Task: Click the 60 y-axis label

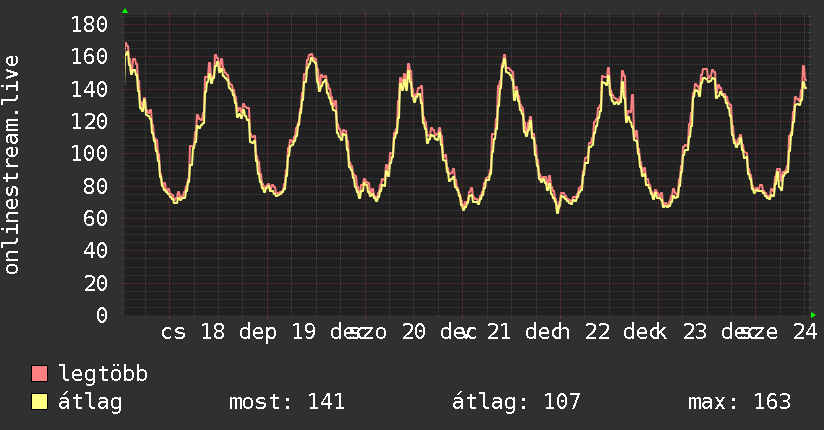Action: 96,218
